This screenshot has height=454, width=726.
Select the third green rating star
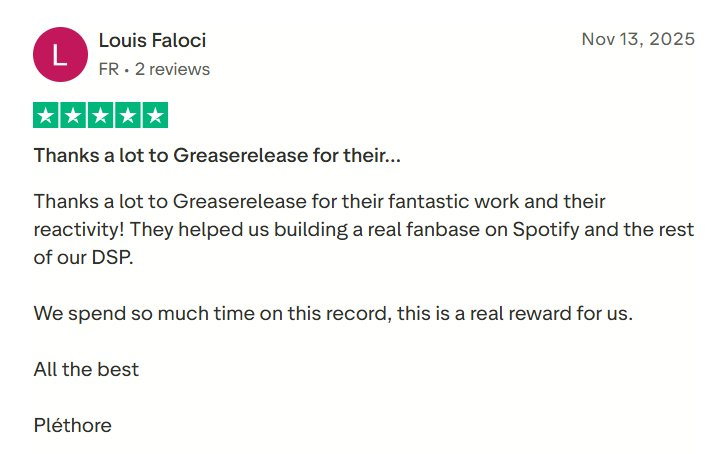click(100, 115)
